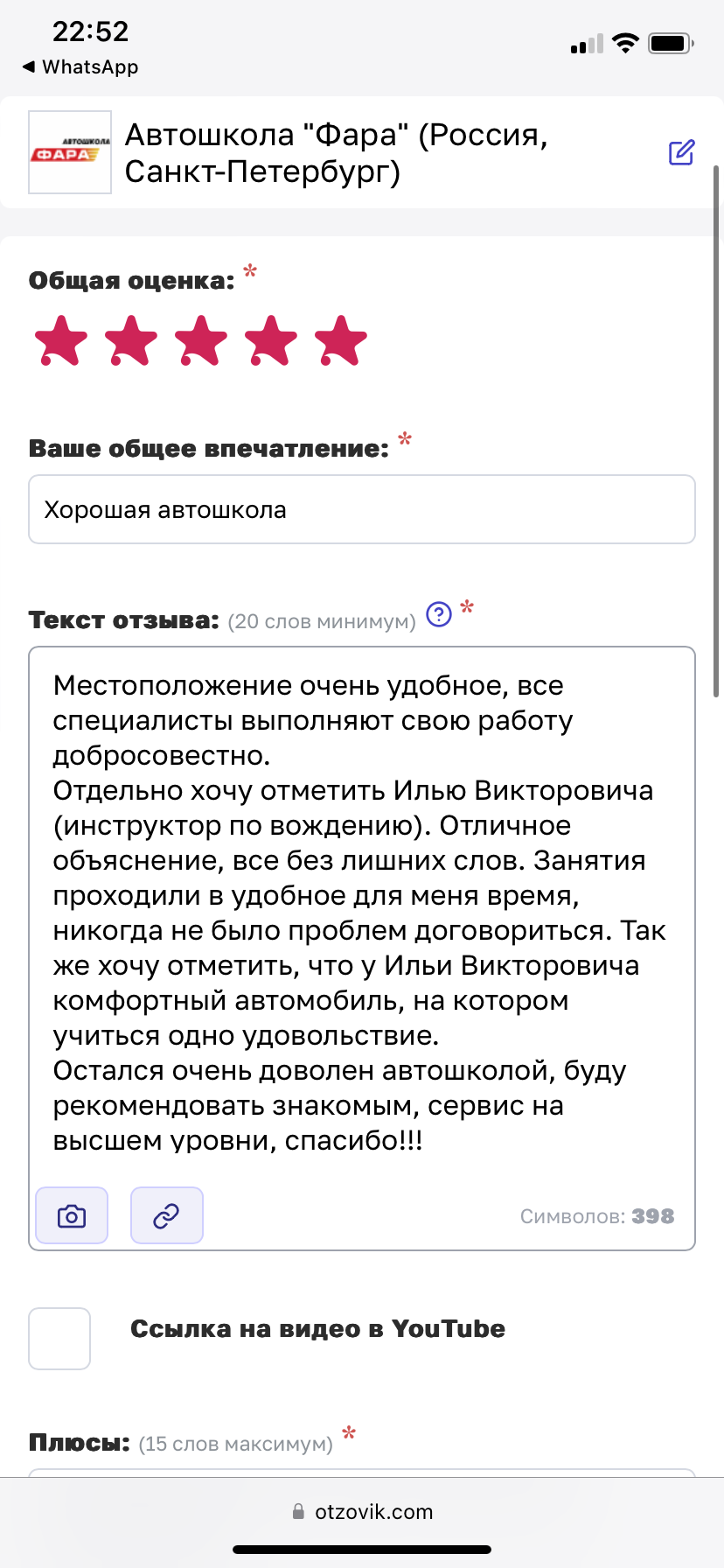Viewport: 724px width, 1568px height.
Task: Open the Автошкола Фара logo thumbnail
Action: pos(70,152)
